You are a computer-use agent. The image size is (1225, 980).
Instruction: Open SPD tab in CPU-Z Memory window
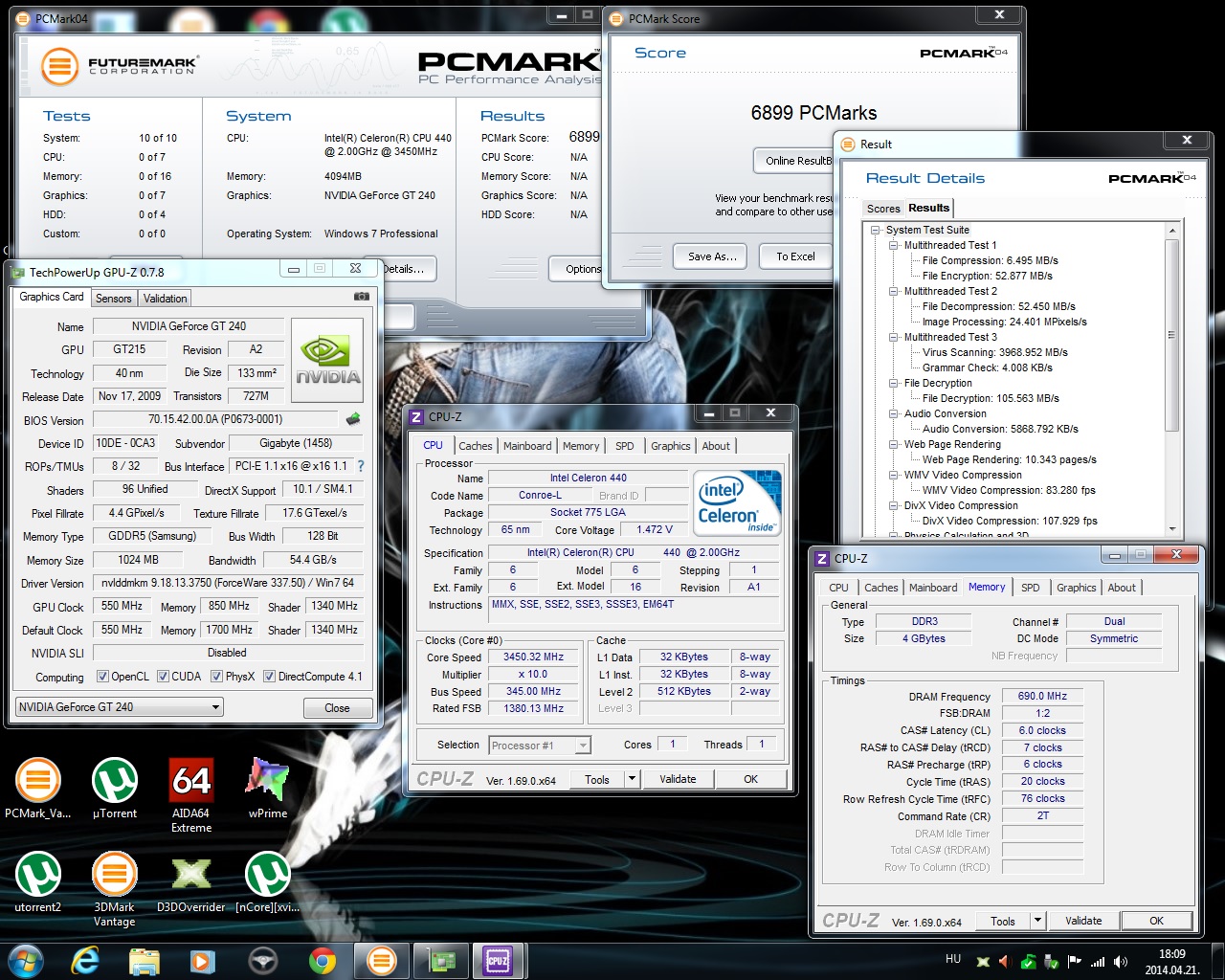tap(1030, 588)
